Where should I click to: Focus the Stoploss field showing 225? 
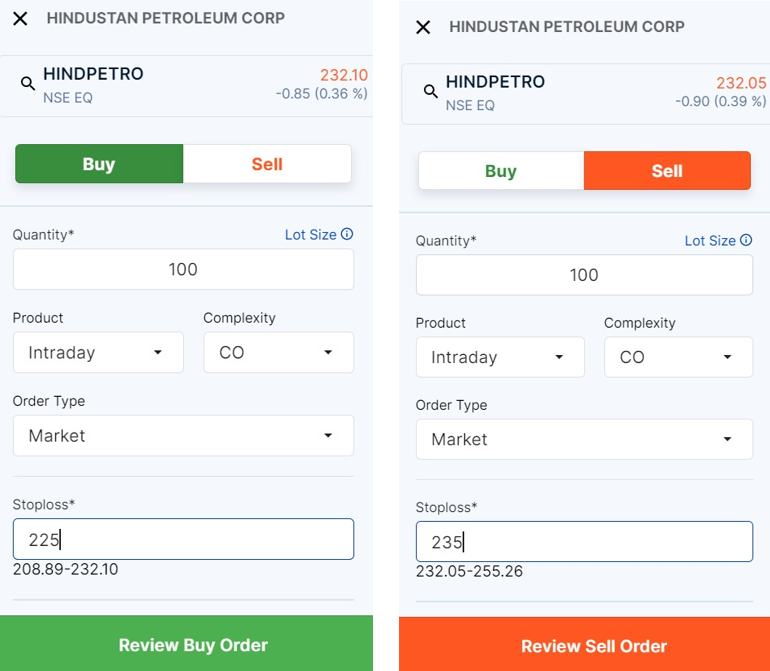[x=183, y=539]
